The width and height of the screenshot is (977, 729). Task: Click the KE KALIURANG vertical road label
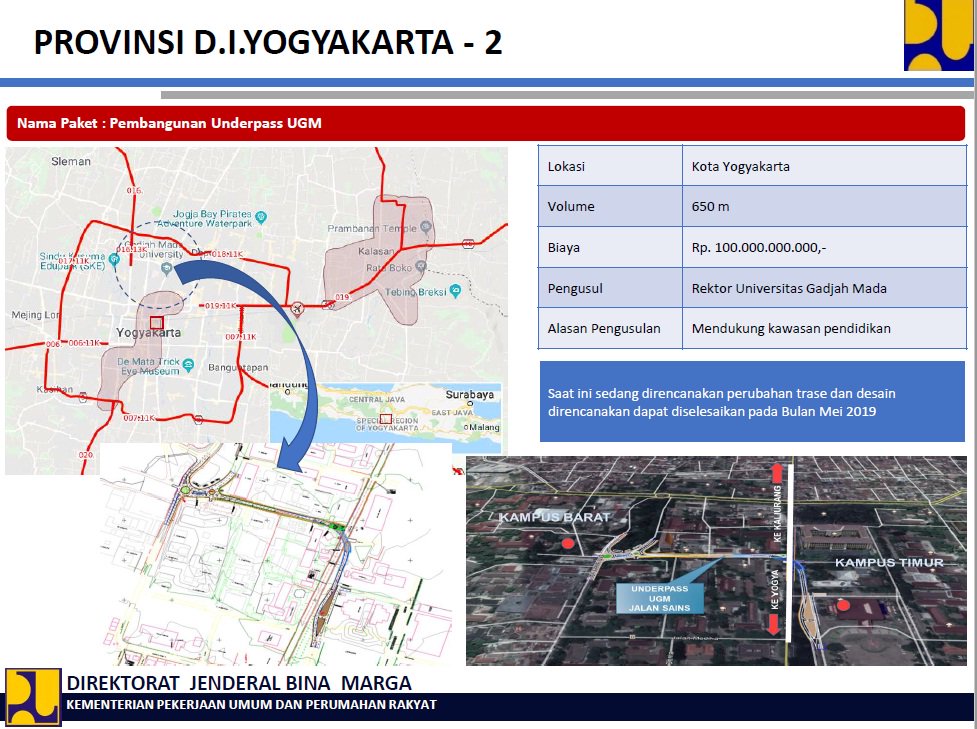[777, 513]
